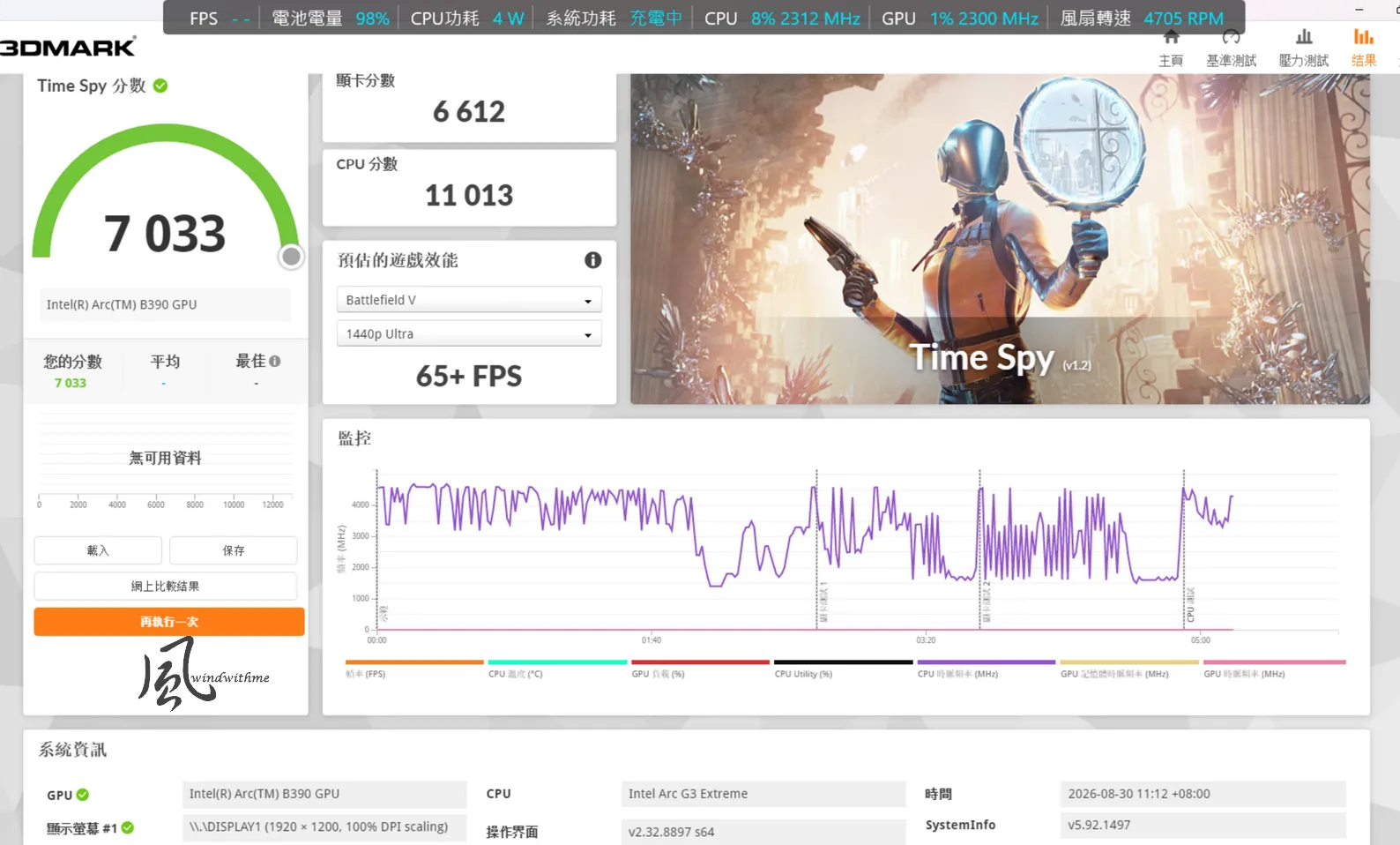Click the 65+ FPS estimate
This screenshot has height=845, width=1400.
[x=469, y=377]
